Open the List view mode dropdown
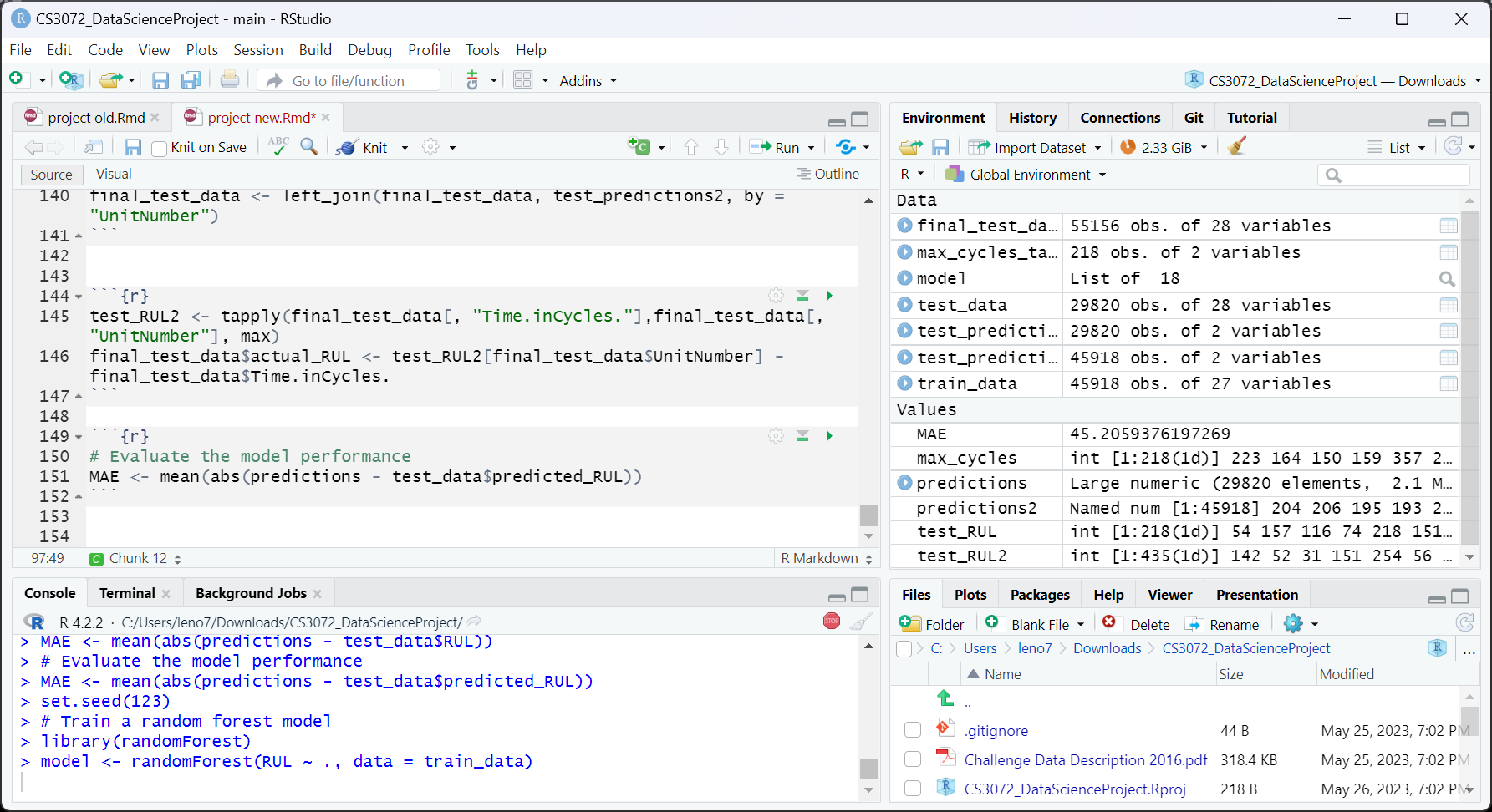This screenshot has width=1492, height=812. tap(1397, 148)
